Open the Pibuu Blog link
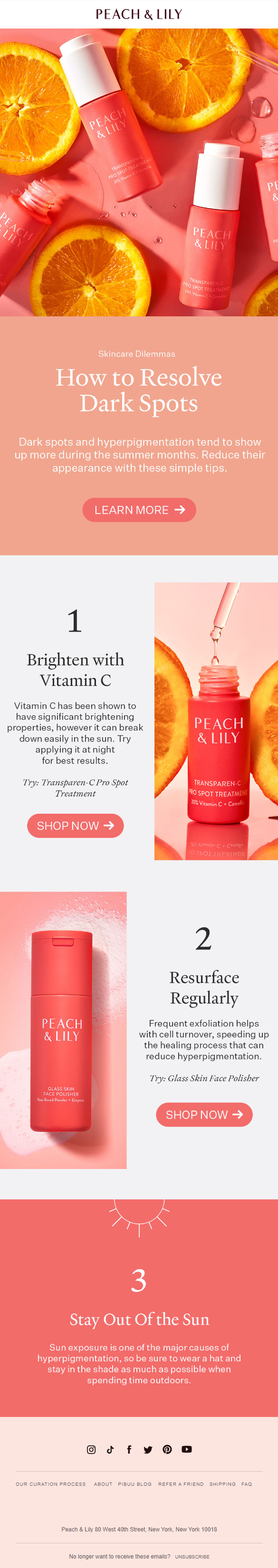The height and width of the screenshot is (1568, 278). pos(135,1484)
